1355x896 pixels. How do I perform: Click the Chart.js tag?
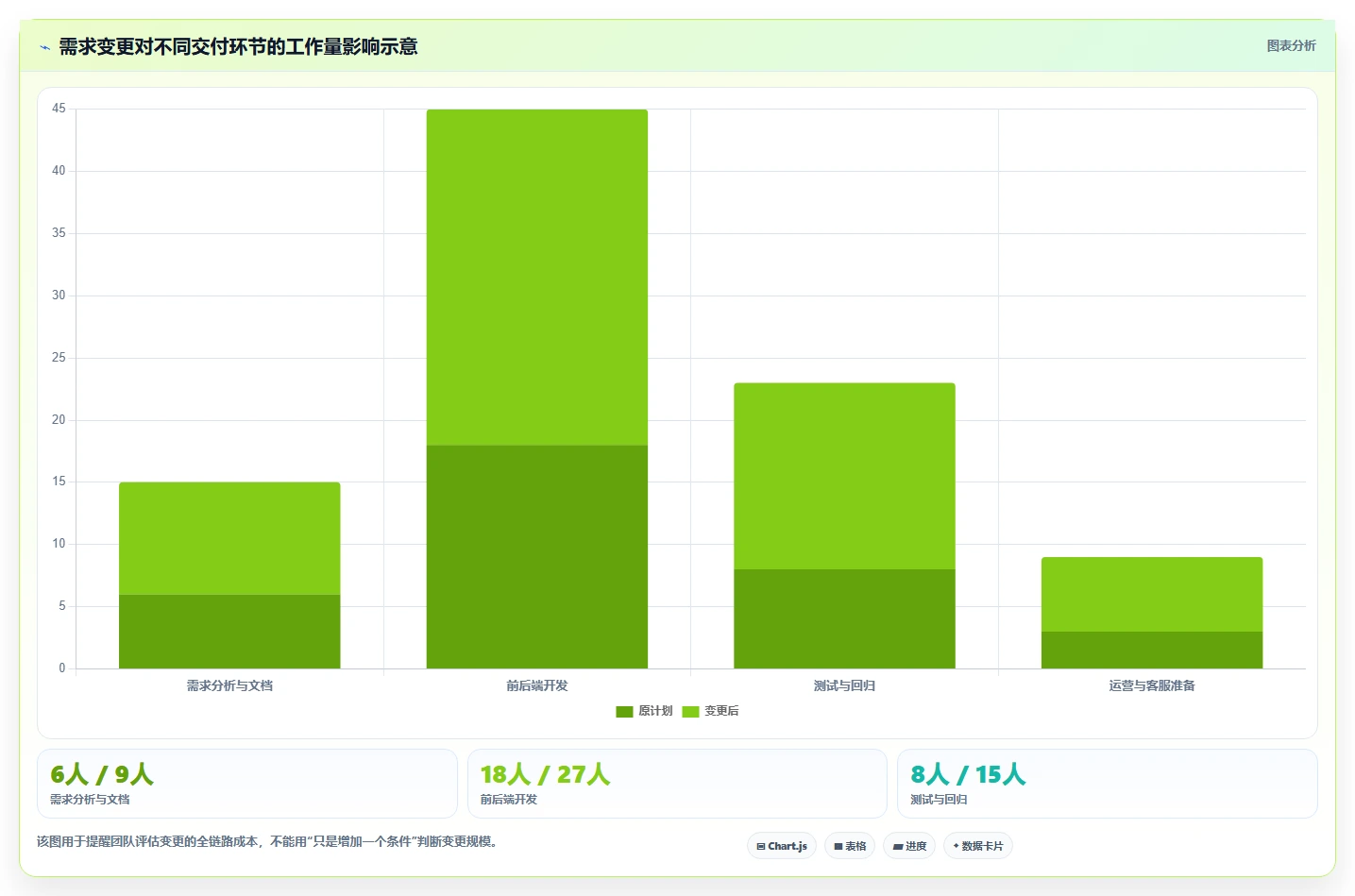782,846
